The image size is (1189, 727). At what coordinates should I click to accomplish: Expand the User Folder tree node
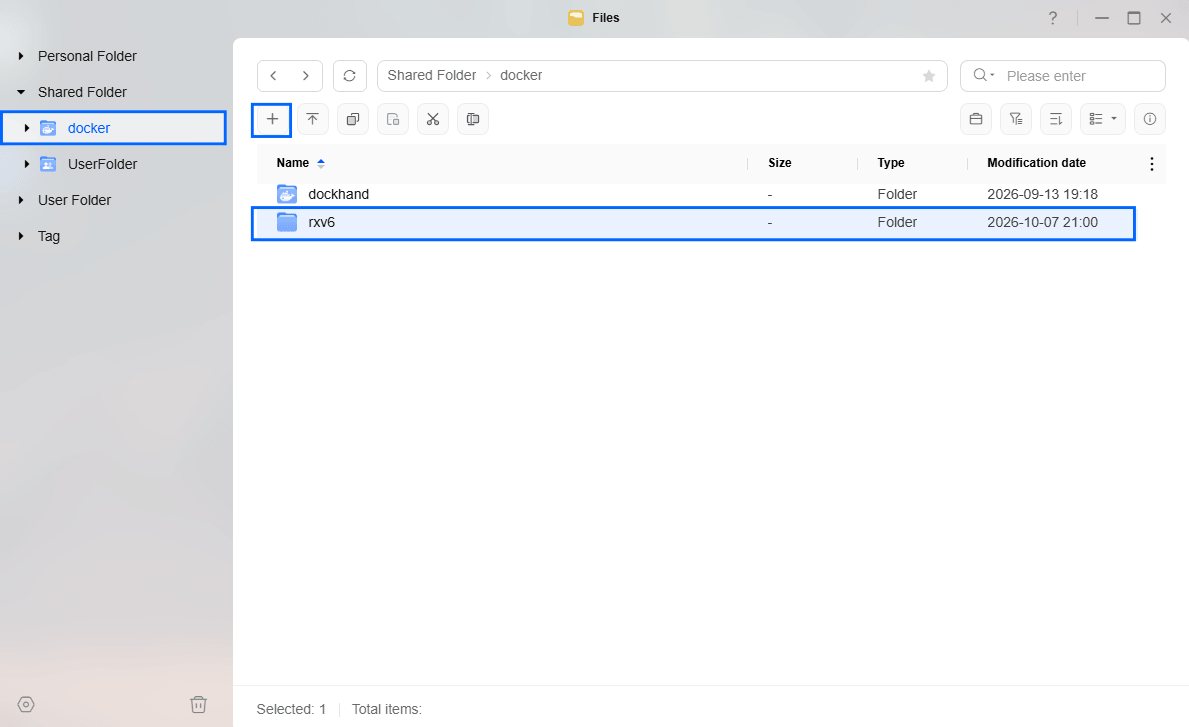pyautogui.click(x=21, y=200)
